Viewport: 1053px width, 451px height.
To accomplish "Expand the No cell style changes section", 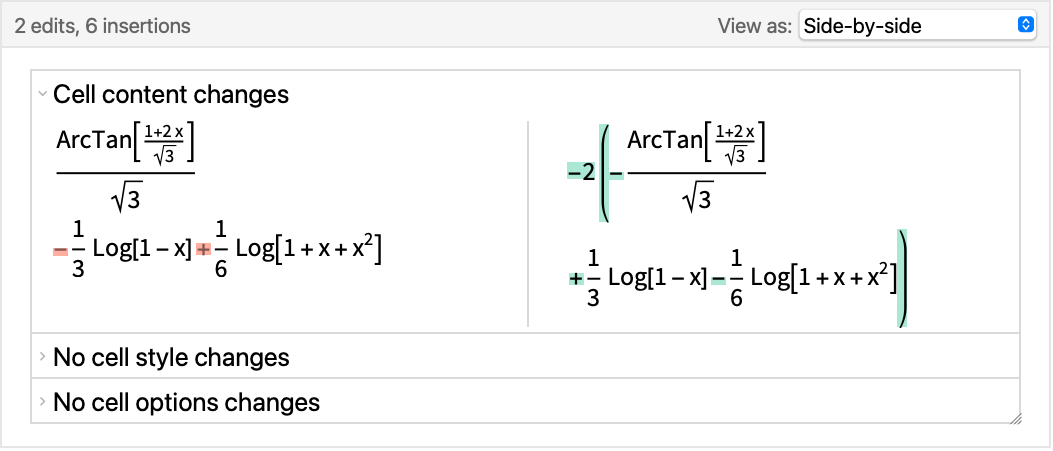I will click(x=42, y=356).
